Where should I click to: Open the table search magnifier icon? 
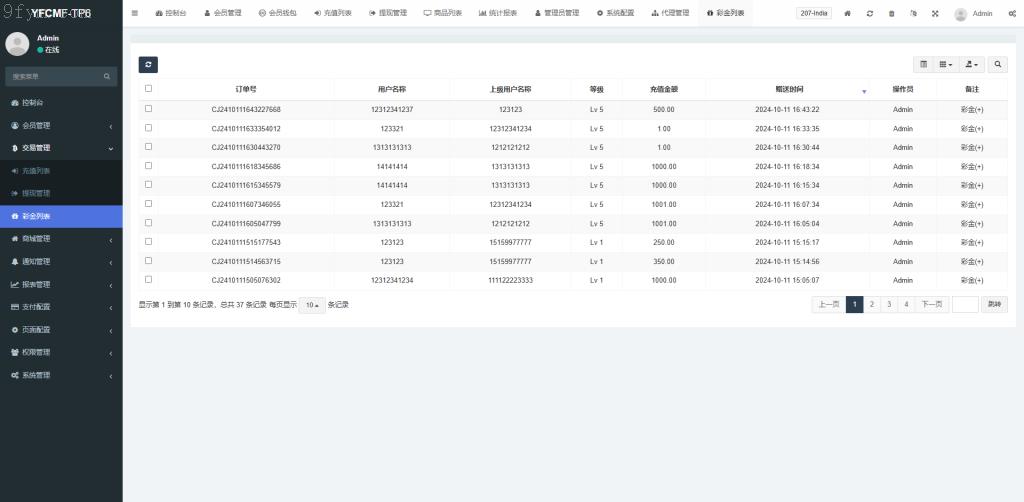(998, 64)
